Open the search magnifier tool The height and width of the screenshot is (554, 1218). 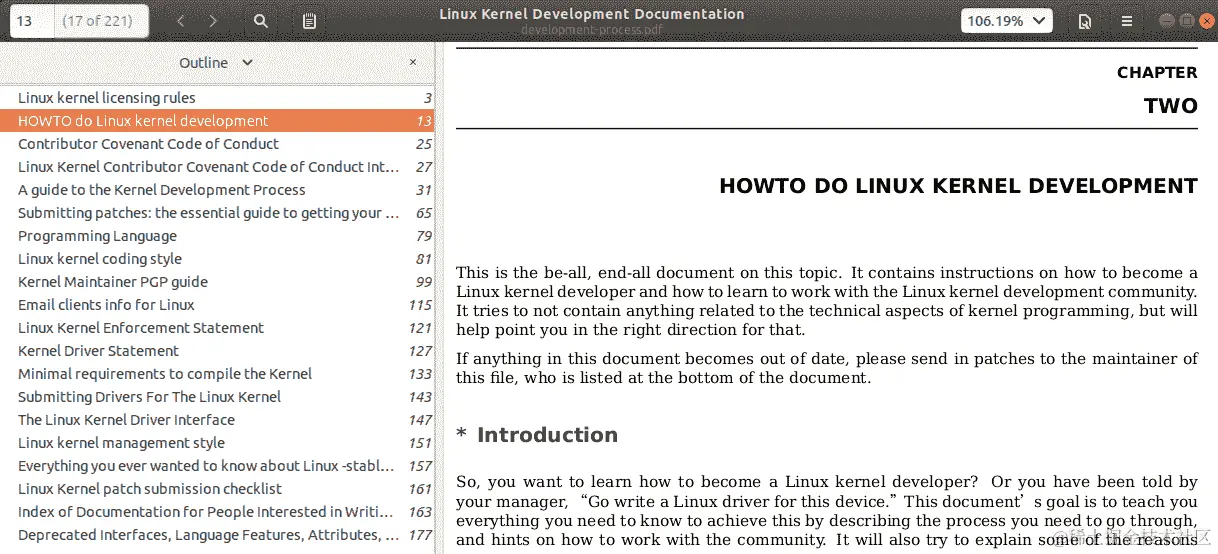(261, 21)
